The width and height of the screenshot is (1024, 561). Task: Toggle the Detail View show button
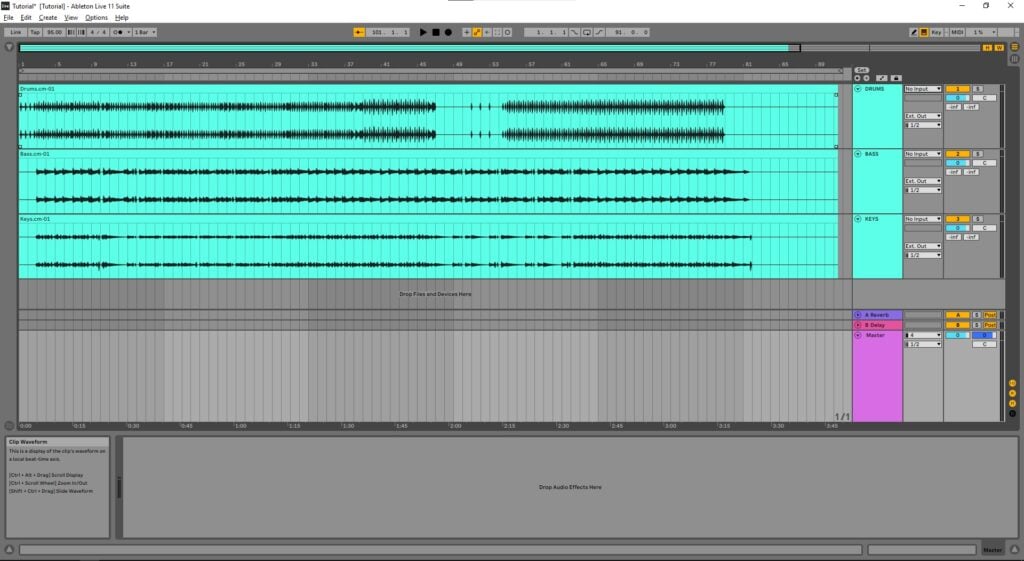1015,549
